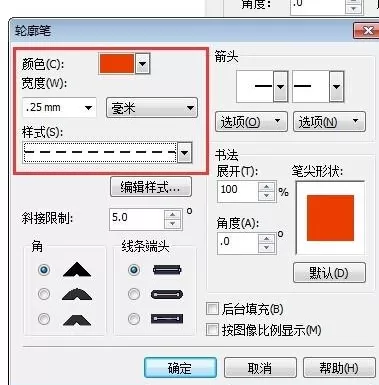Select the rounded corner radio button

44,294
